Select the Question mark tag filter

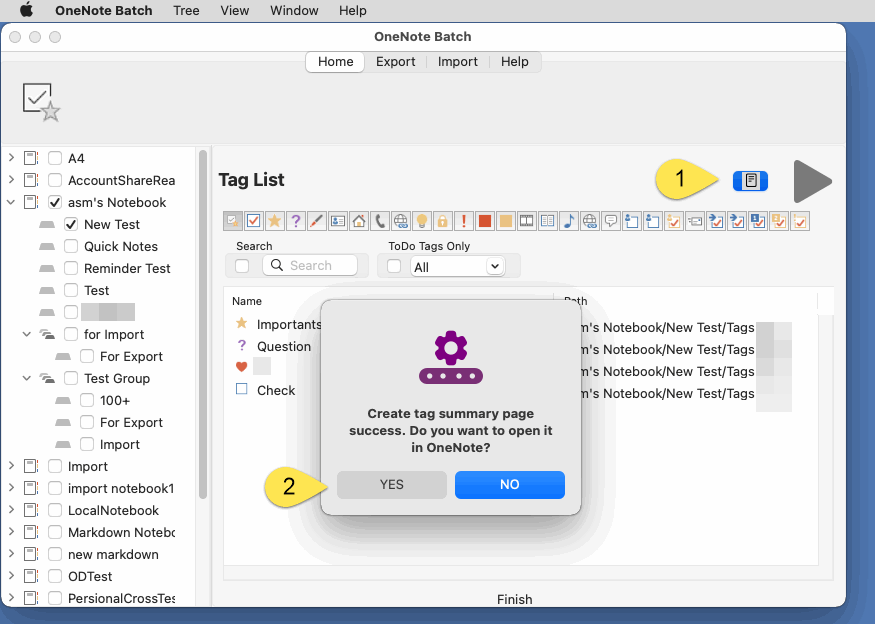[x=295, y=220]
